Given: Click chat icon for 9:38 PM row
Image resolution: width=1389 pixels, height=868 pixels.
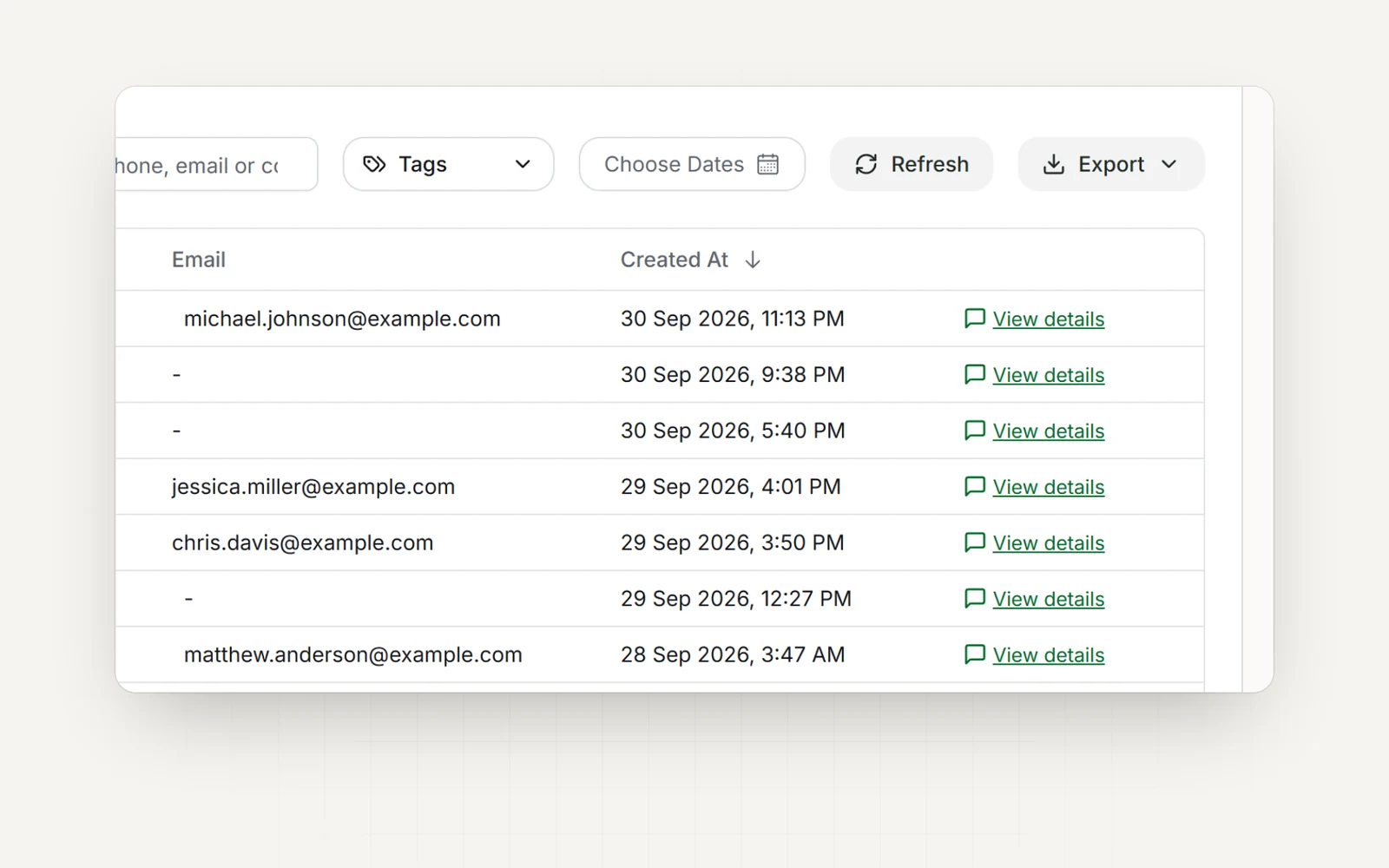Looking at the screenshot, I should point(975,374).
